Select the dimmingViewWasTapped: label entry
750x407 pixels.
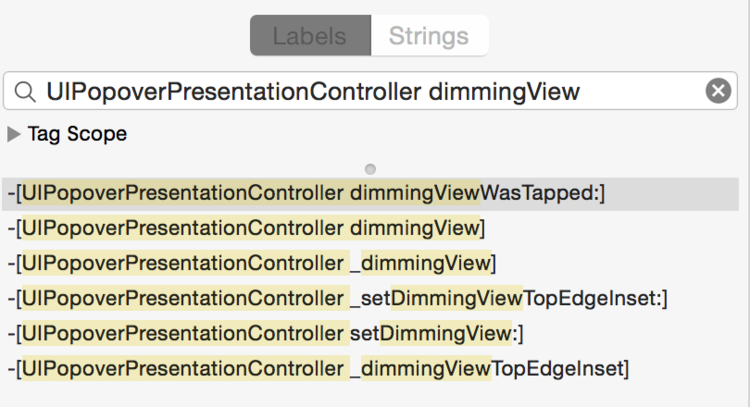pos(370,194)
